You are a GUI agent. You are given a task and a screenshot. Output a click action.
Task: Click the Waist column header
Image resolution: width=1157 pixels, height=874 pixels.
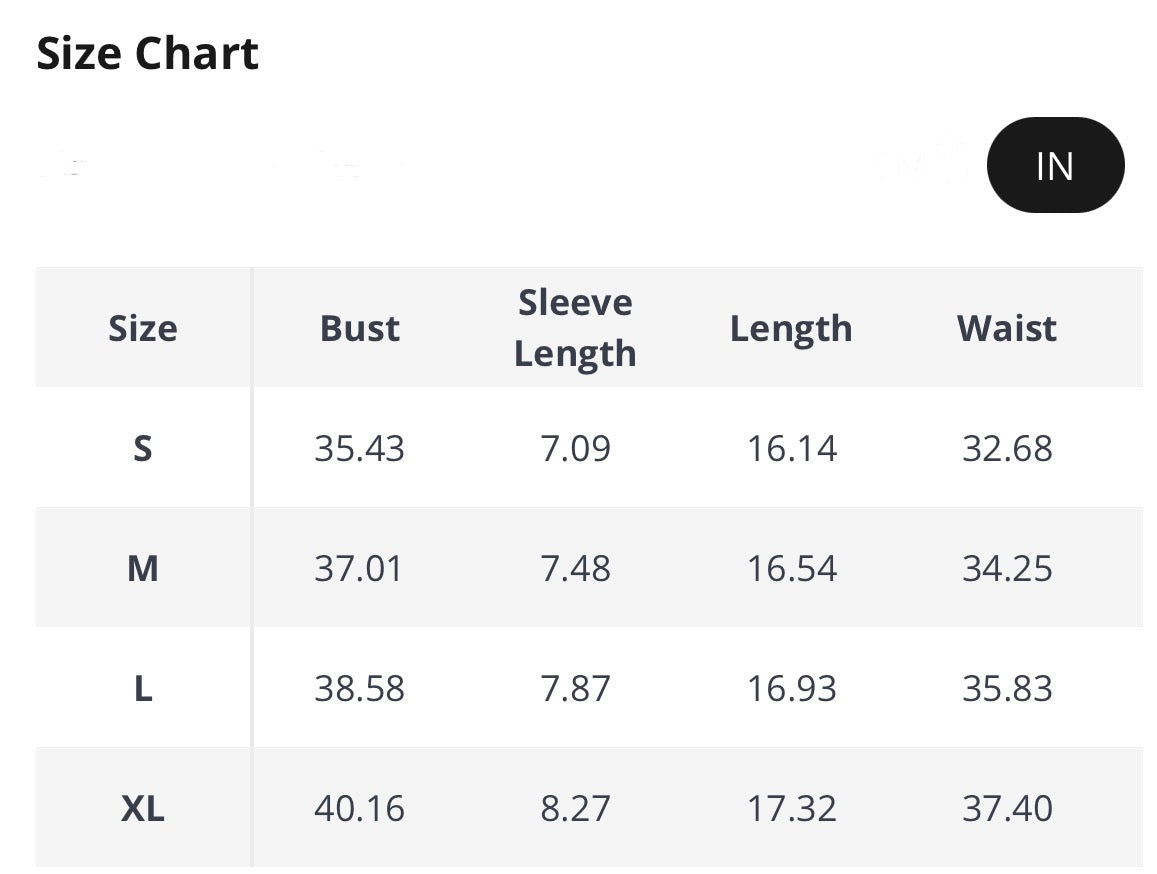1007,328
